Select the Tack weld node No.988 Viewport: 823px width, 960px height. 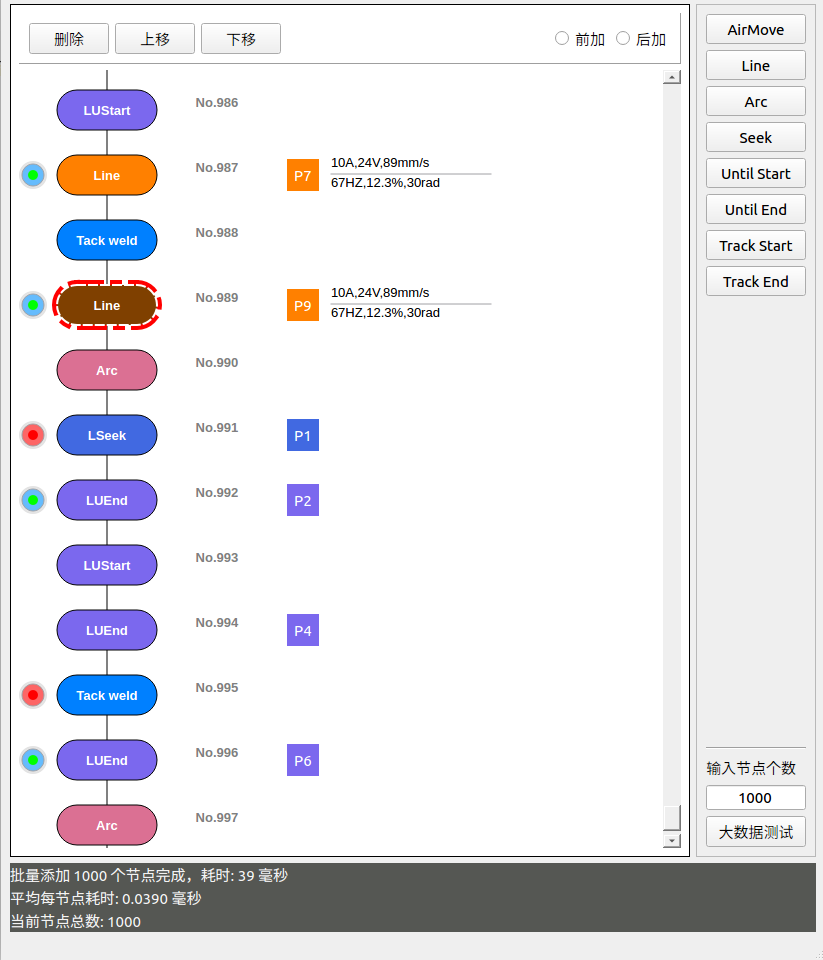click(x=107, y=240)
